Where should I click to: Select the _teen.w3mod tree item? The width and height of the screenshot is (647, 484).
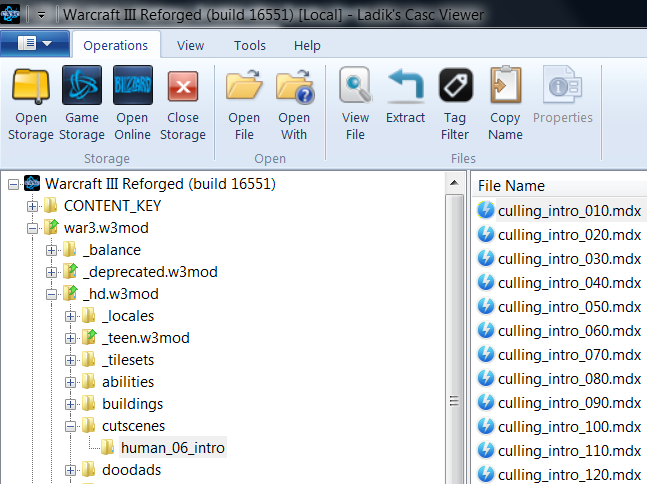pos(146,338)
